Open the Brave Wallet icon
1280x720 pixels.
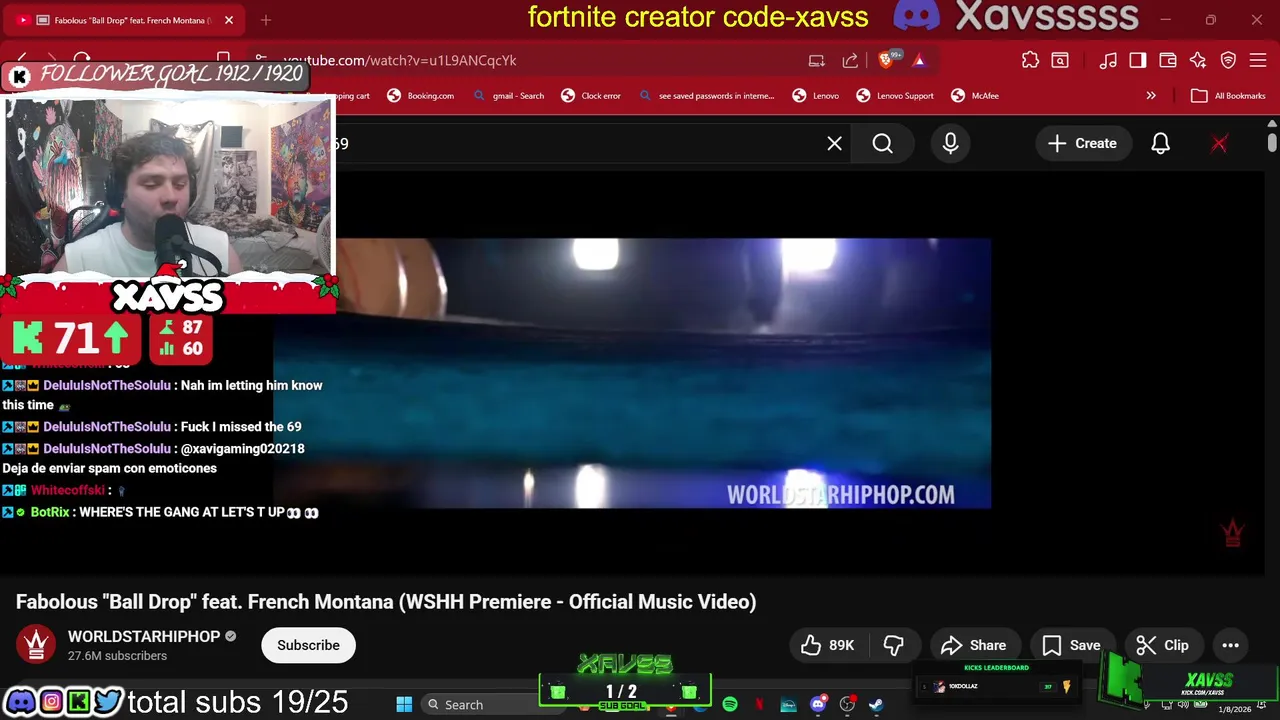1168,60
